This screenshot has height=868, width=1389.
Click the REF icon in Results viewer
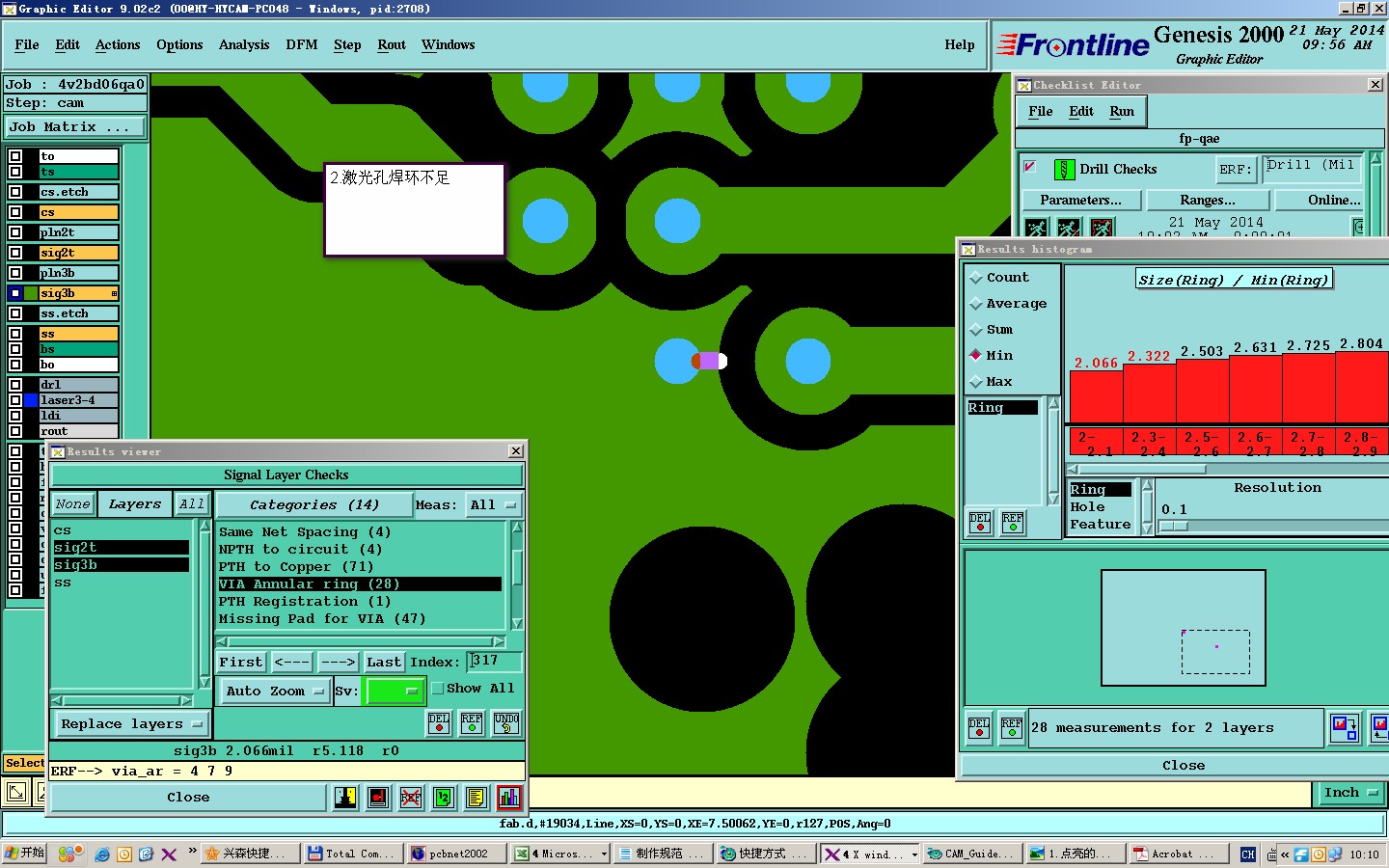(x=472, y=723)
